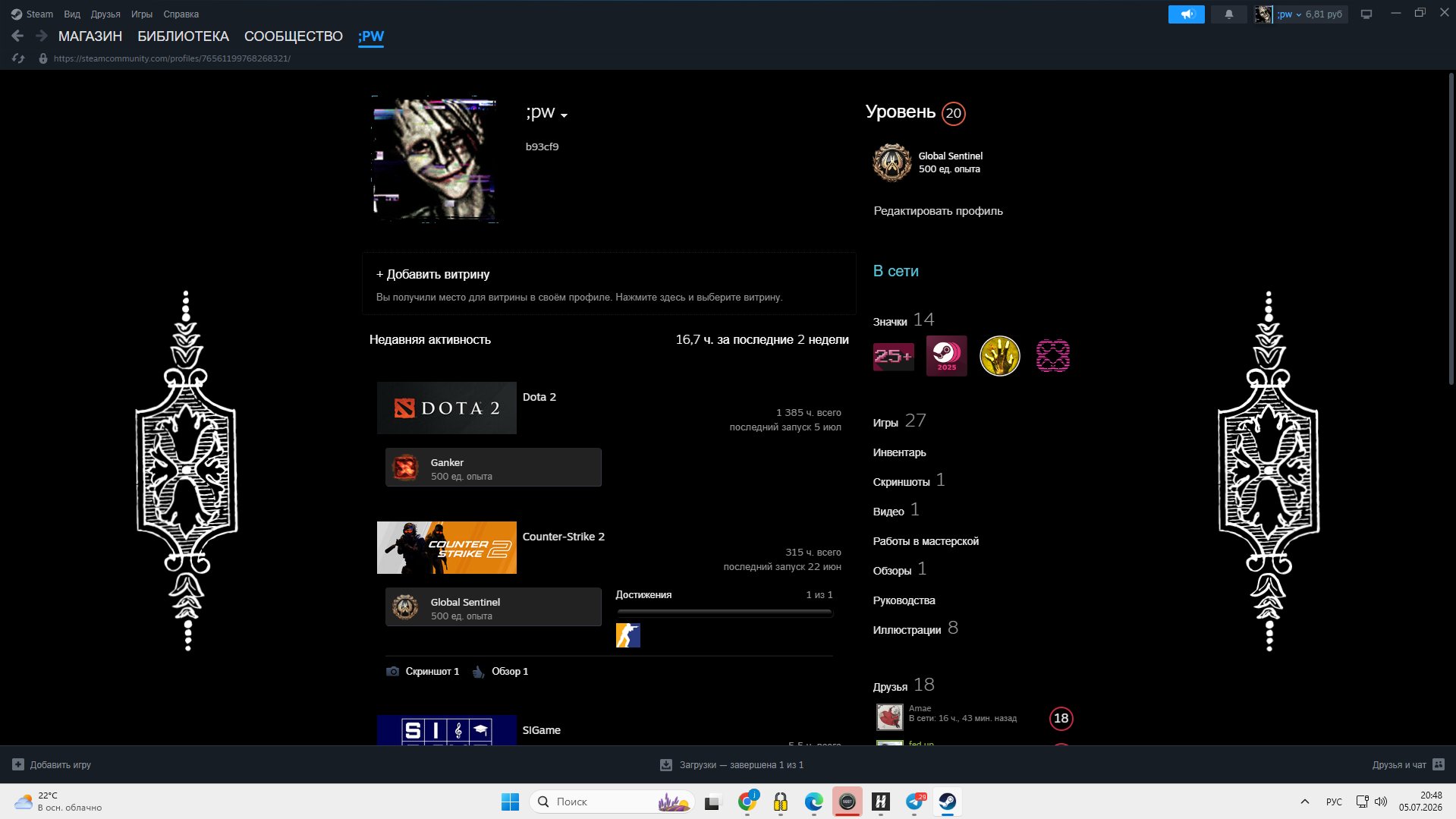Image resolution: width=1456 pixels, height=819 pixels.
Task: Open the account dropdown with wallet balance
Action: pos(1300,14)
